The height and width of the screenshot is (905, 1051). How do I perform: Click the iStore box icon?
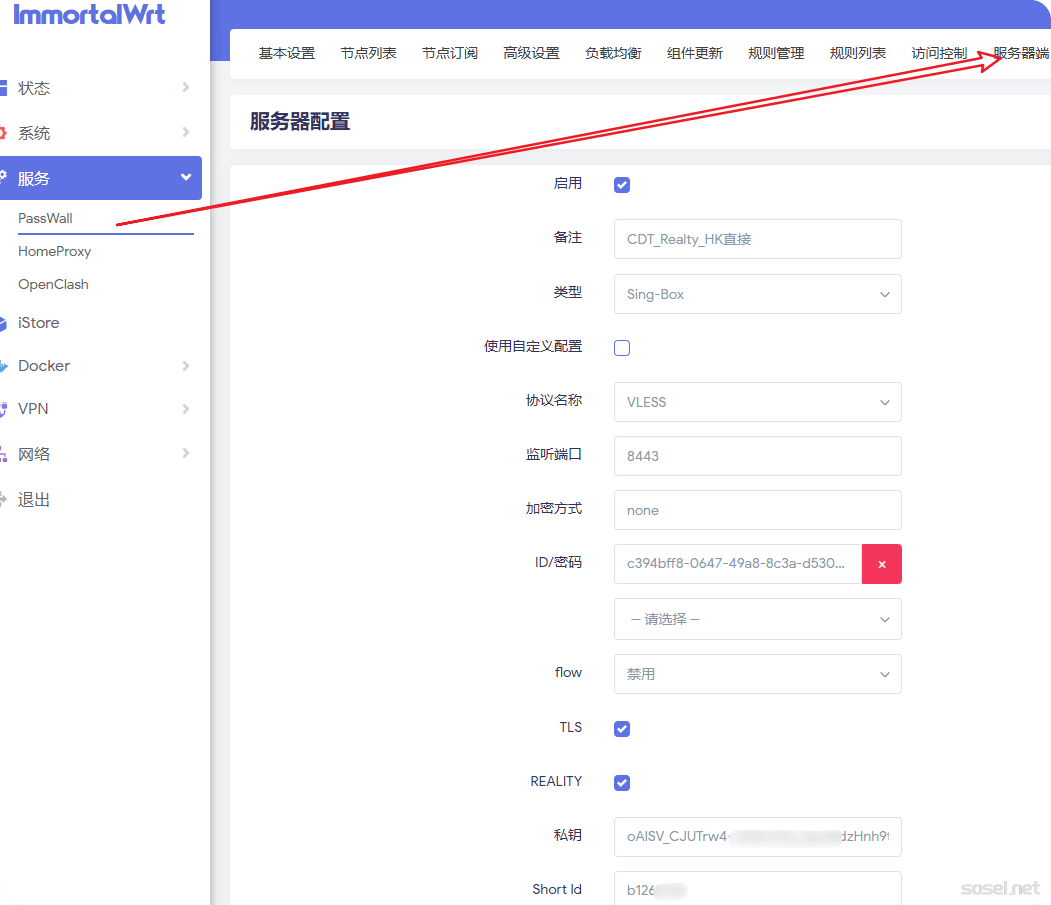coord(3,323)
